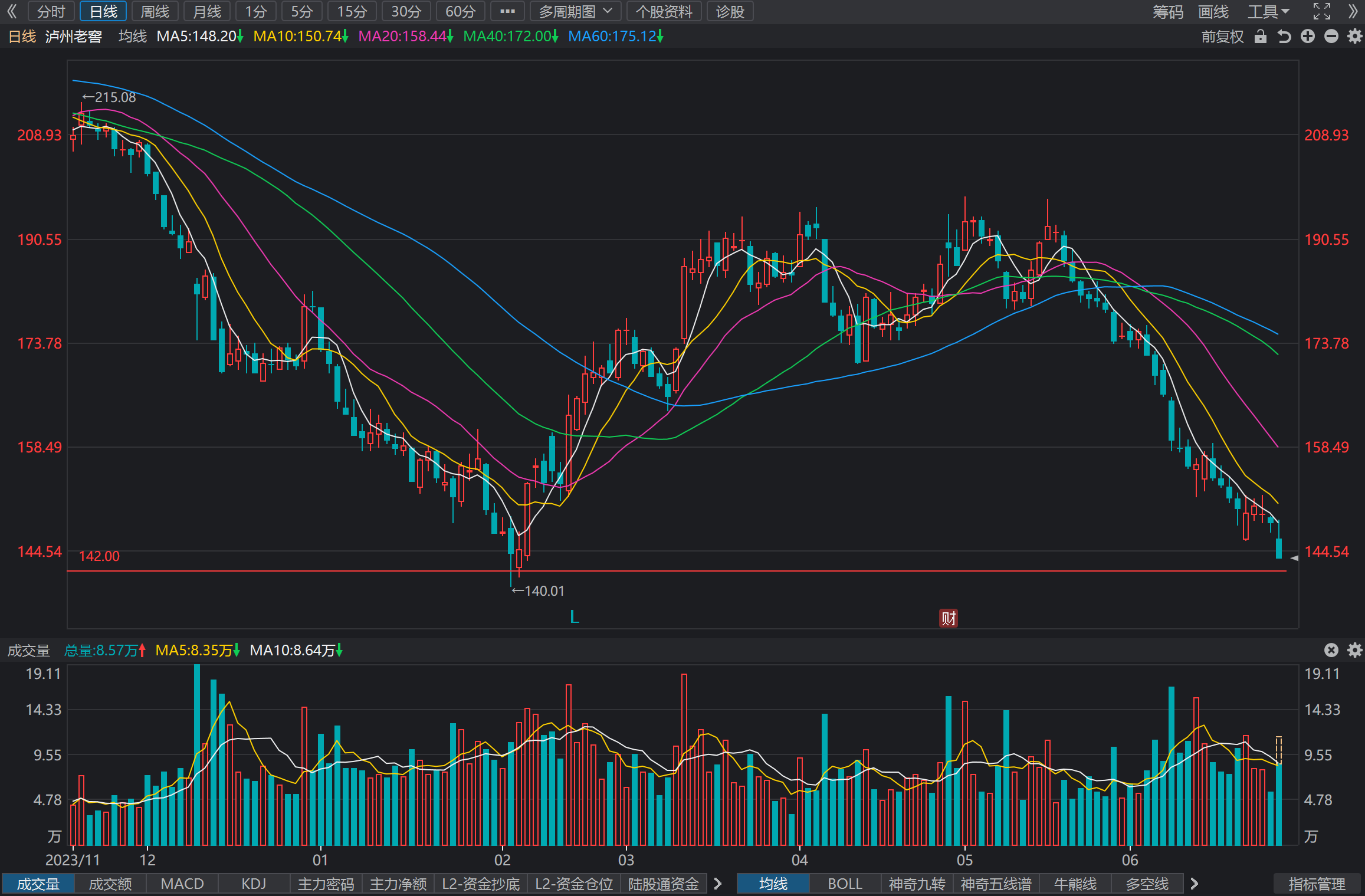Click the red 财 marker on chart
The width and height of the screenshot is (1365, 896).
(949, 618)
